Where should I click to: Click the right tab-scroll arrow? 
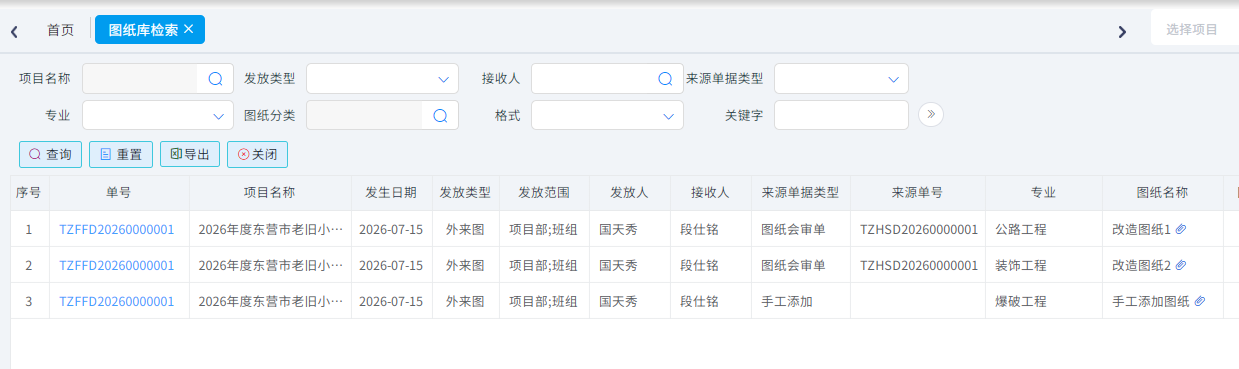point(1122,32)
